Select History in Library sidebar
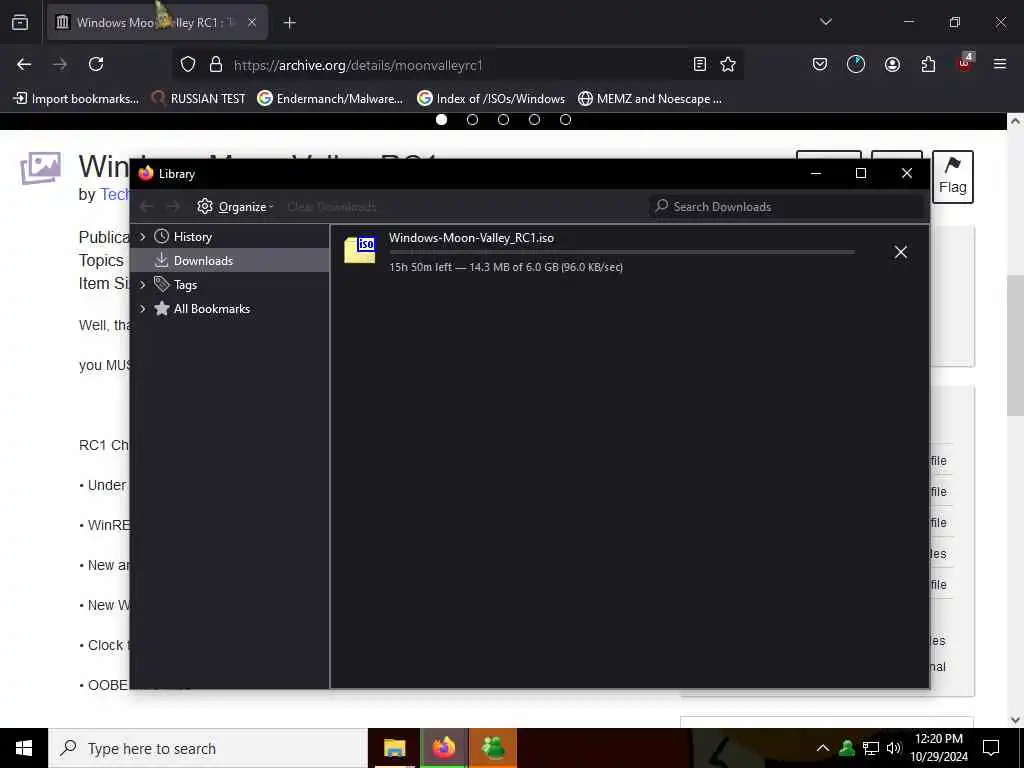 click(193, 236)
